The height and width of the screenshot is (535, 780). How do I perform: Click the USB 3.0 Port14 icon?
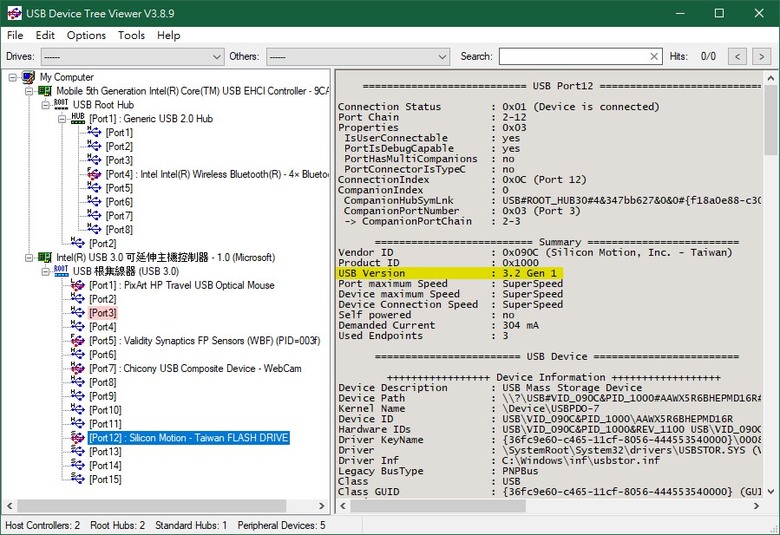pyautogui.click(x=78, y=465)
